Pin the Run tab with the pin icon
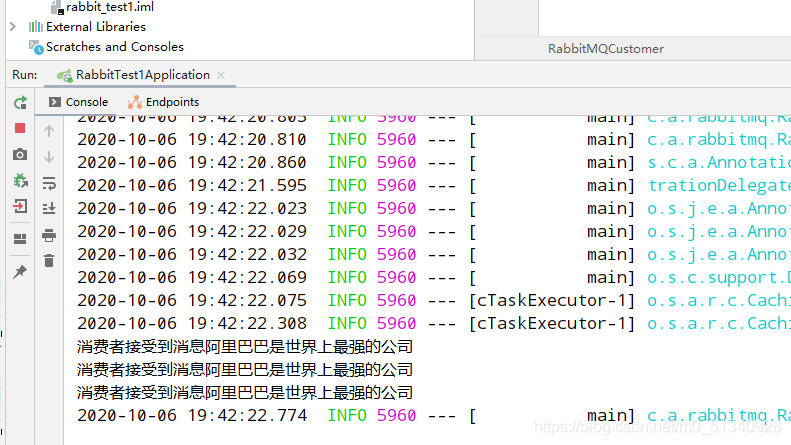Image resolution: width=791 pixels, height=445 pixels. click(x=20, y=271)
